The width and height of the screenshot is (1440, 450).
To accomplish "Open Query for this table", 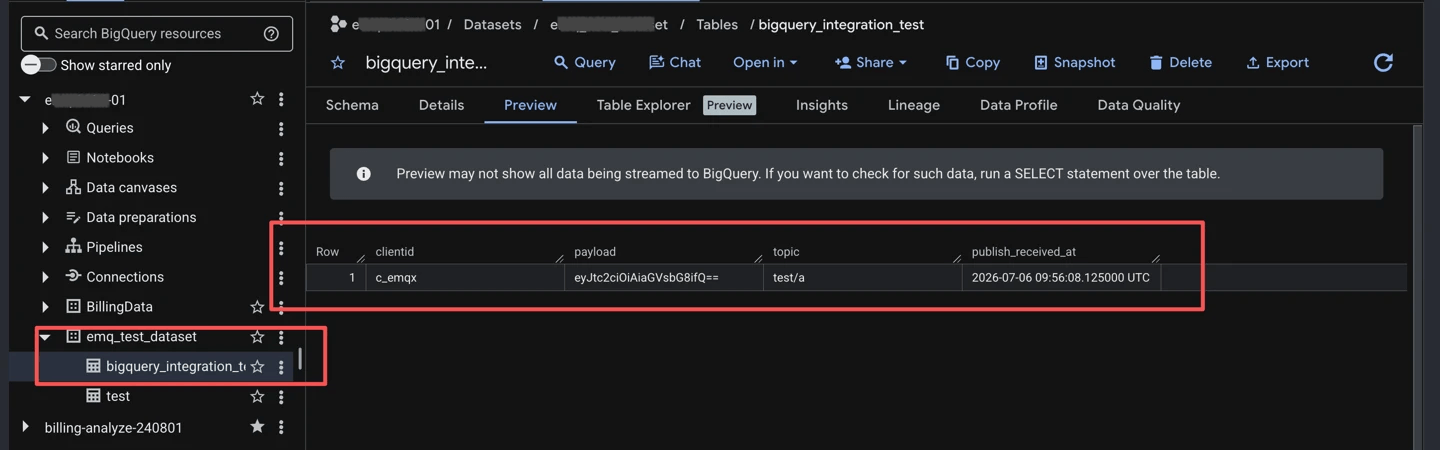I will [x=585, y=62].
